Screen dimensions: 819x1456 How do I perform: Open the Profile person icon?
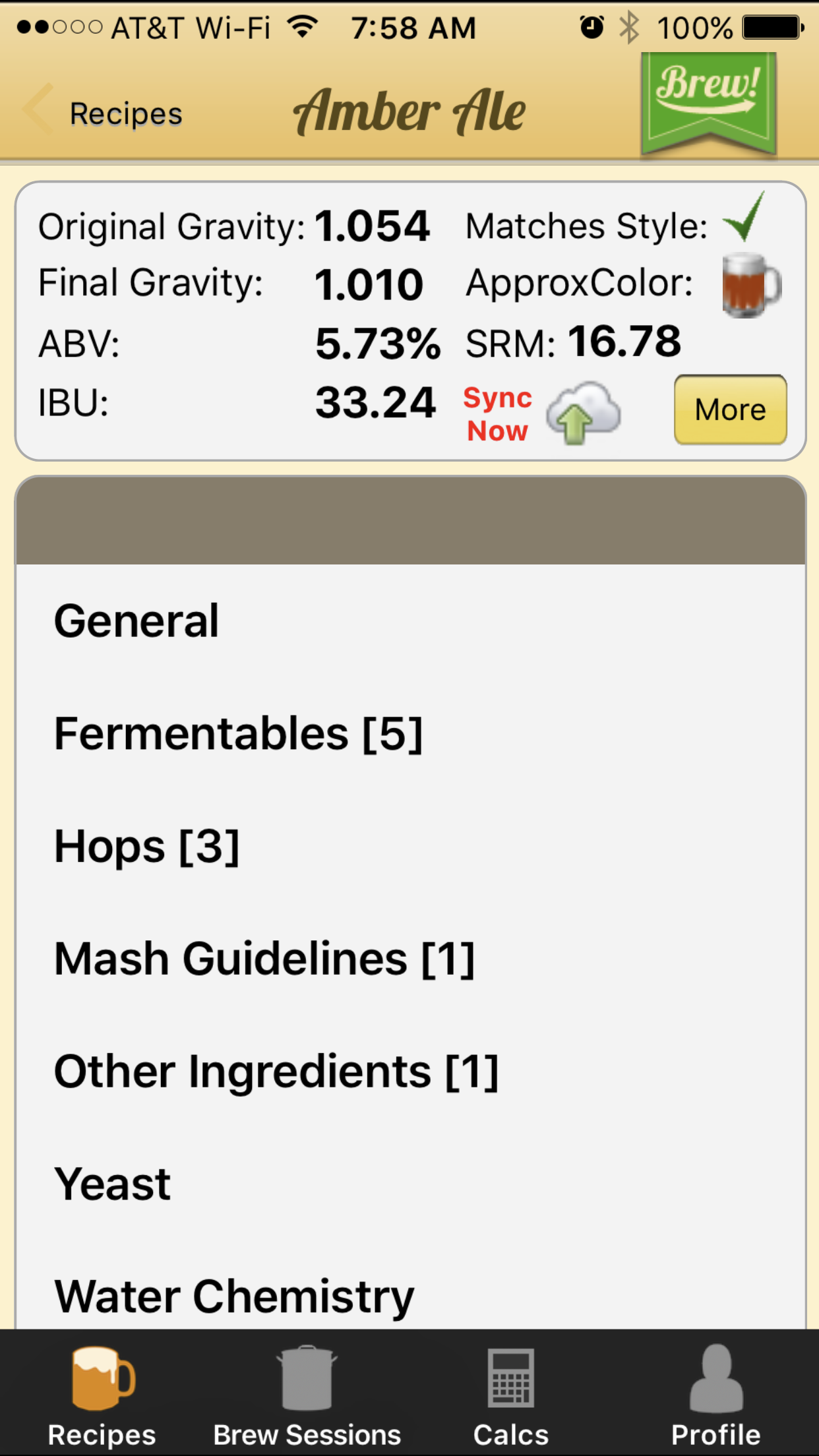[x=715, y=1378]
